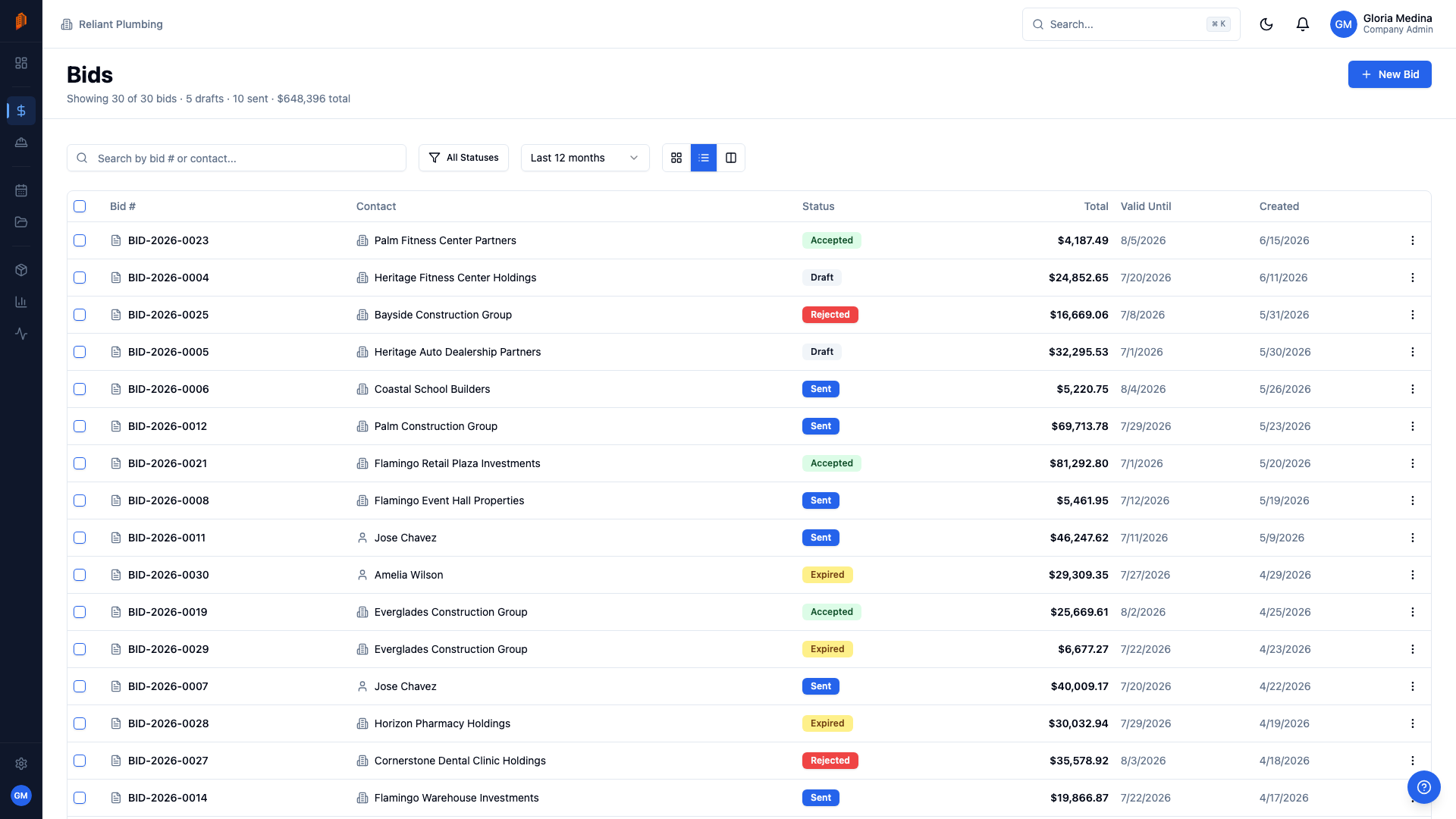Open the Last 12 months dropdown

point(585,158)
